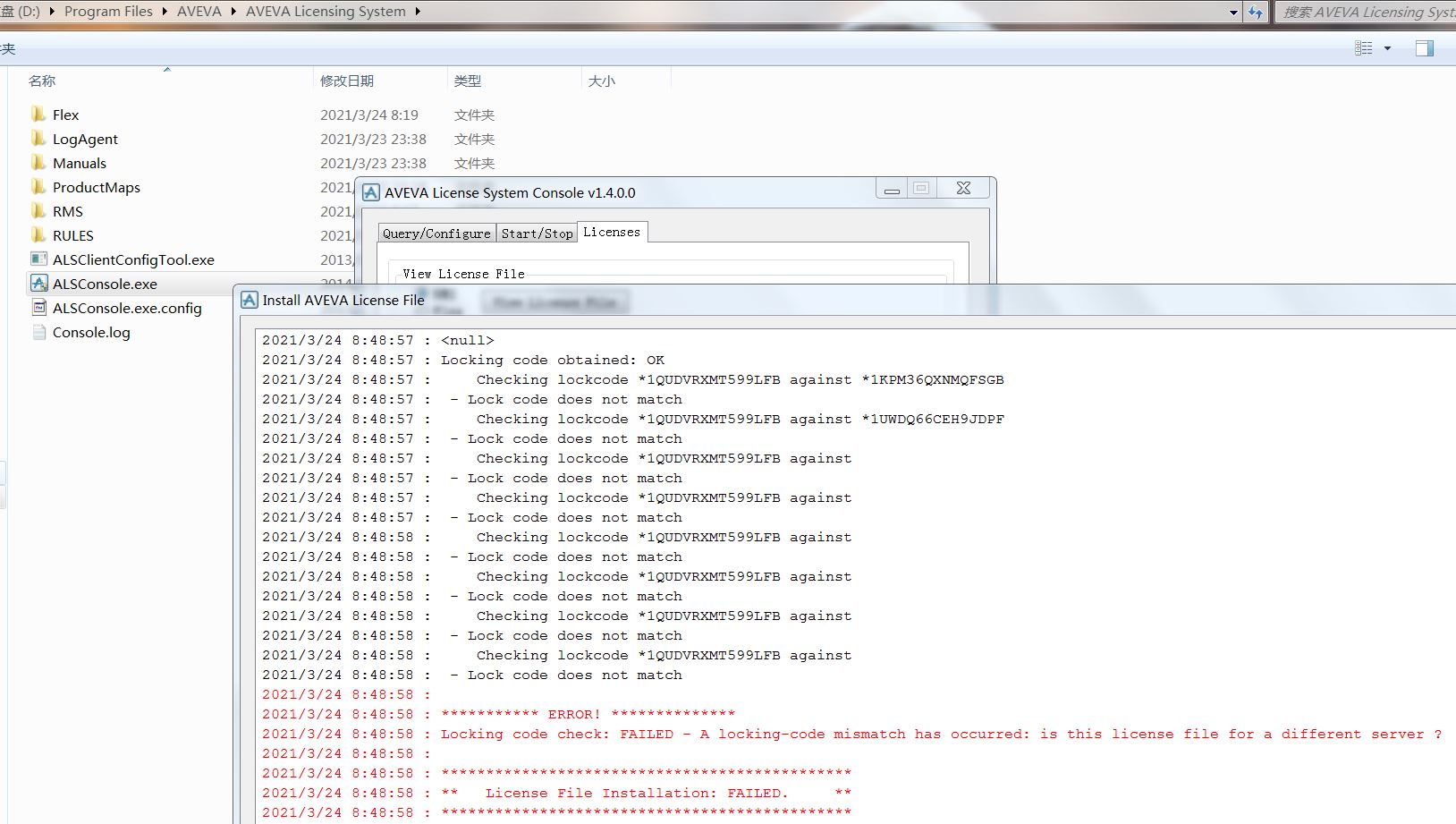Screen dimensions: 1456x824
Task: Click the Console.log file icon
Action: pyautogui.click(x=38, y=332)
